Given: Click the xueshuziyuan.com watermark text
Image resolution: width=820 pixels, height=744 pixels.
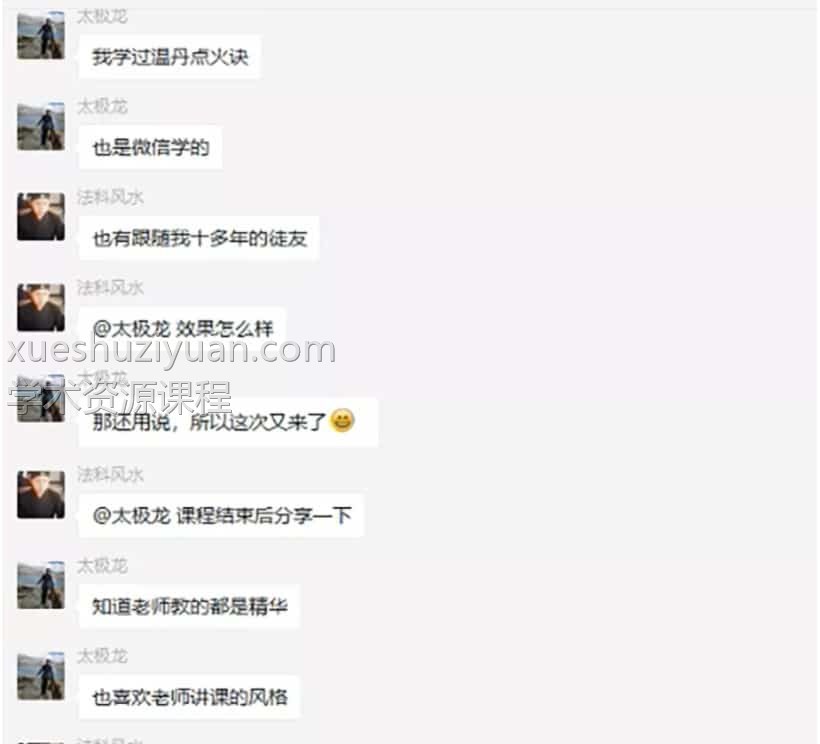Looking at the screenshot, I should [x=172, y=349].
